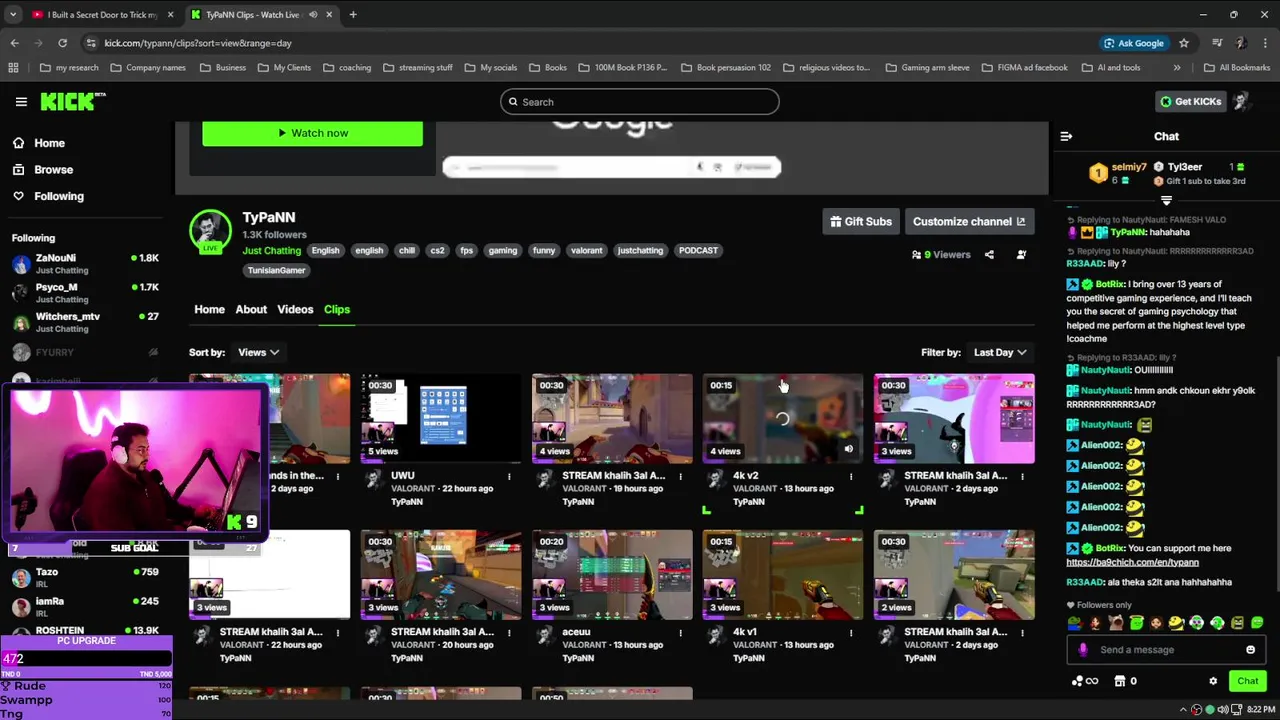
Task: Open three-dot menu for aceuu clip
Action: tap(680, 632)
